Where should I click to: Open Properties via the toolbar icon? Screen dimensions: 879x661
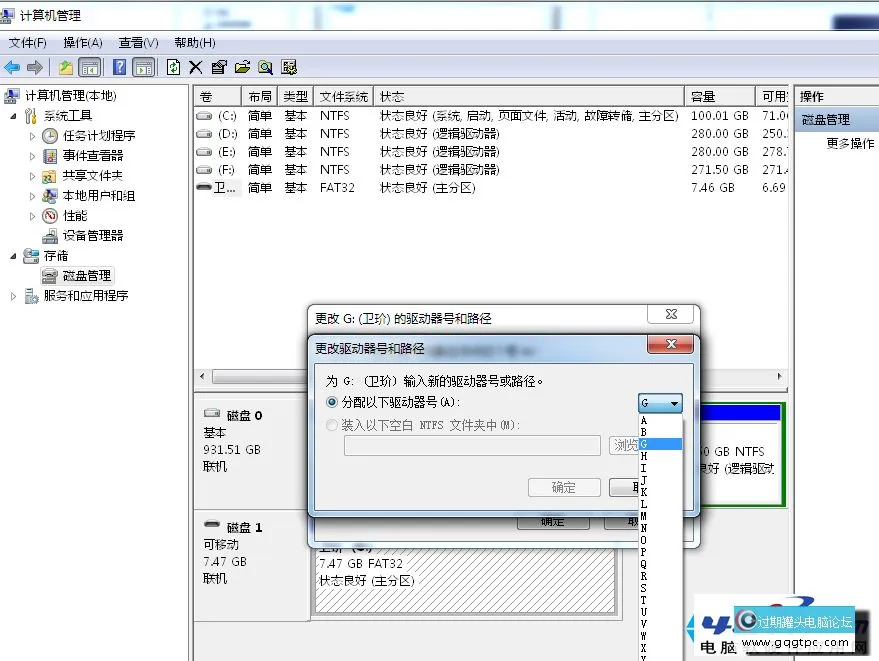point(219,67)
